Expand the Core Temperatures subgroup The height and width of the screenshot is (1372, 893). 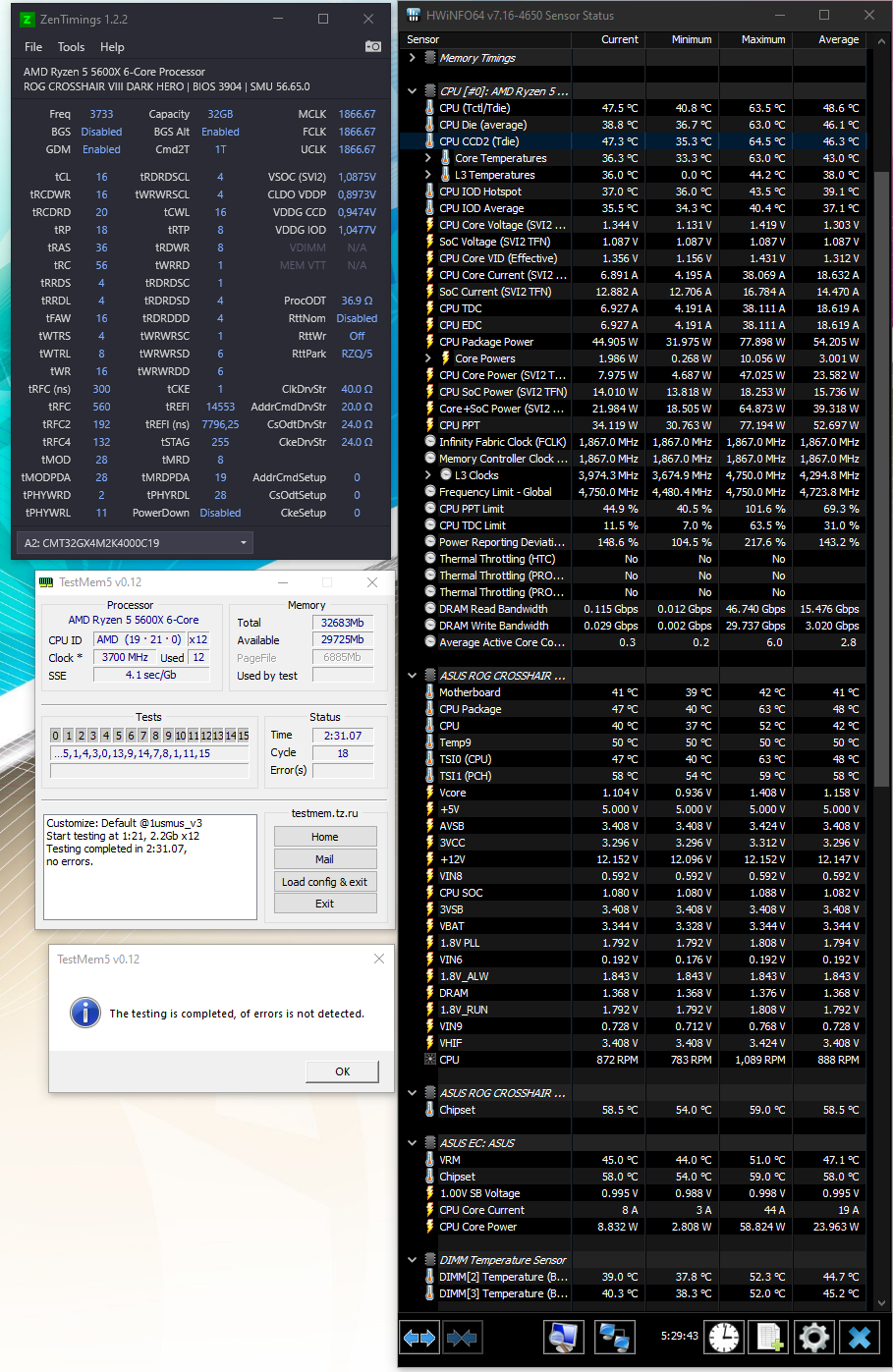[x=428, y=158]
